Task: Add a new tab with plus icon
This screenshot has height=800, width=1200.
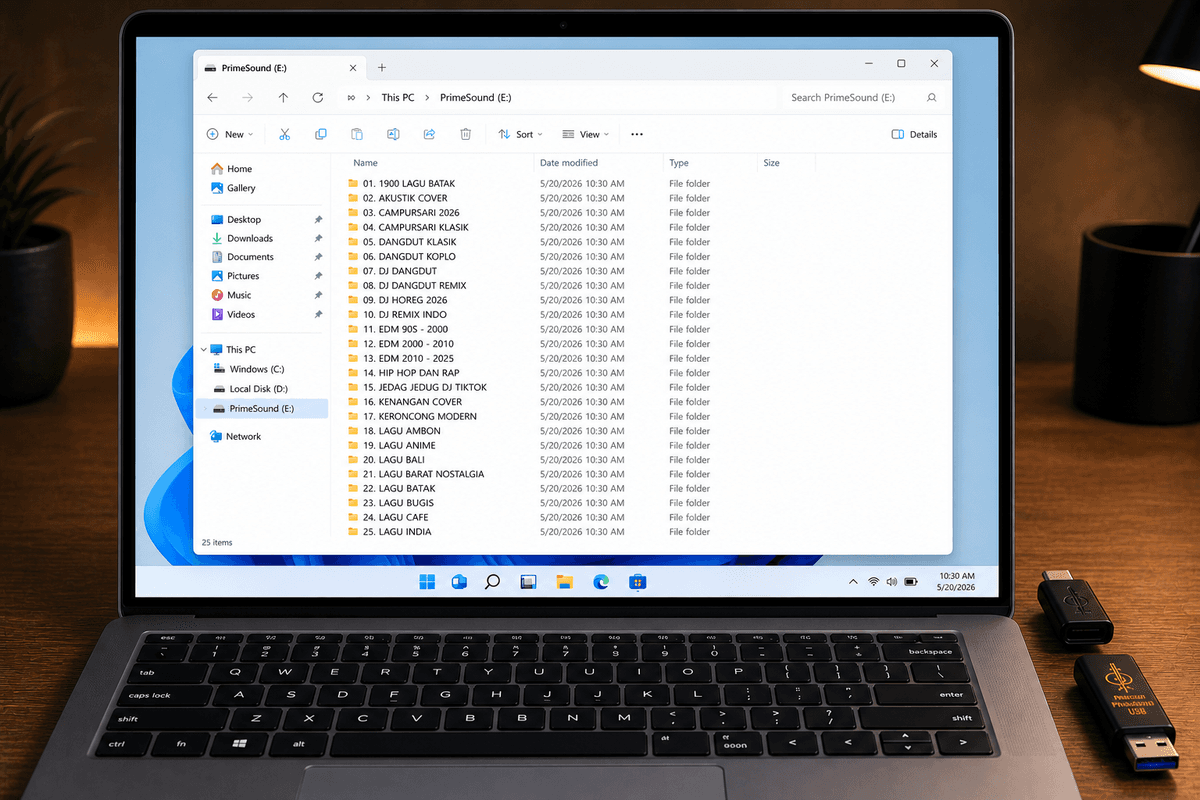Action: (381, 68)
